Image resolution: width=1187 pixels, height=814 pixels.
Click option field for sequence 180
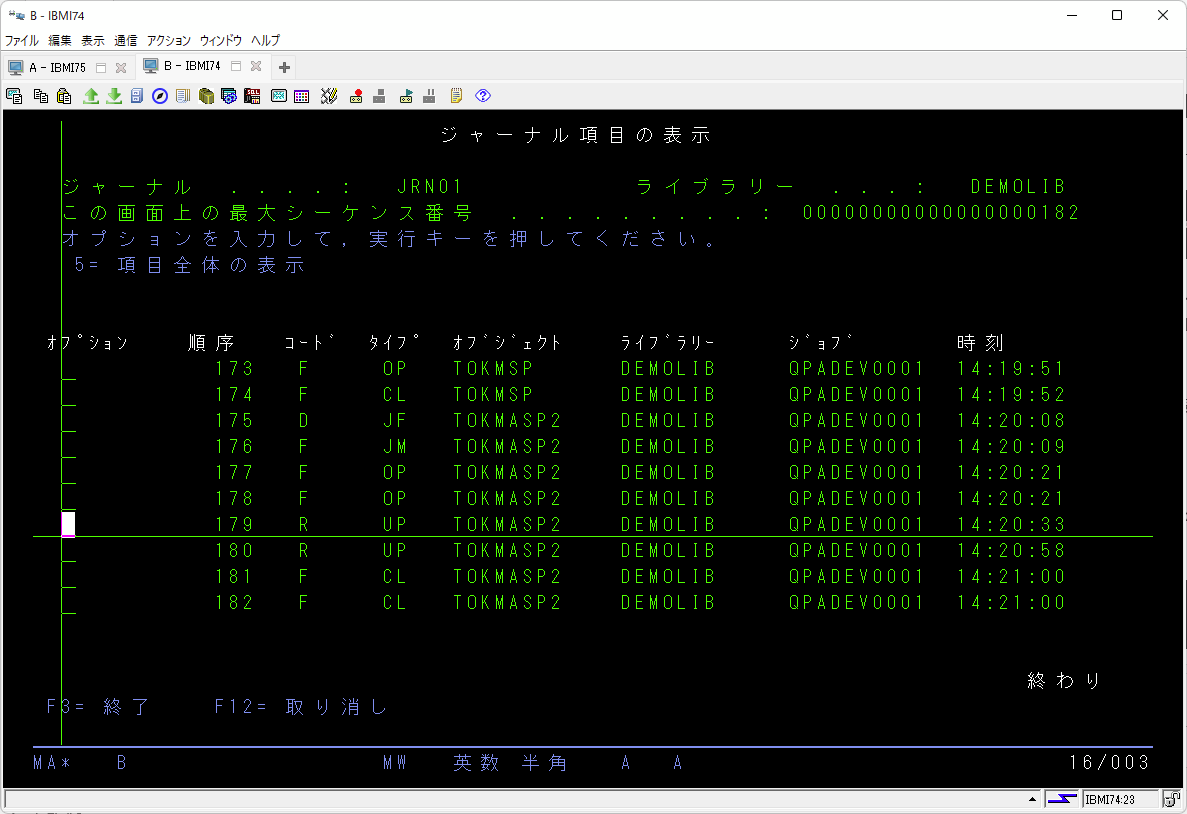pyautogui.click(x=68, y=550)
